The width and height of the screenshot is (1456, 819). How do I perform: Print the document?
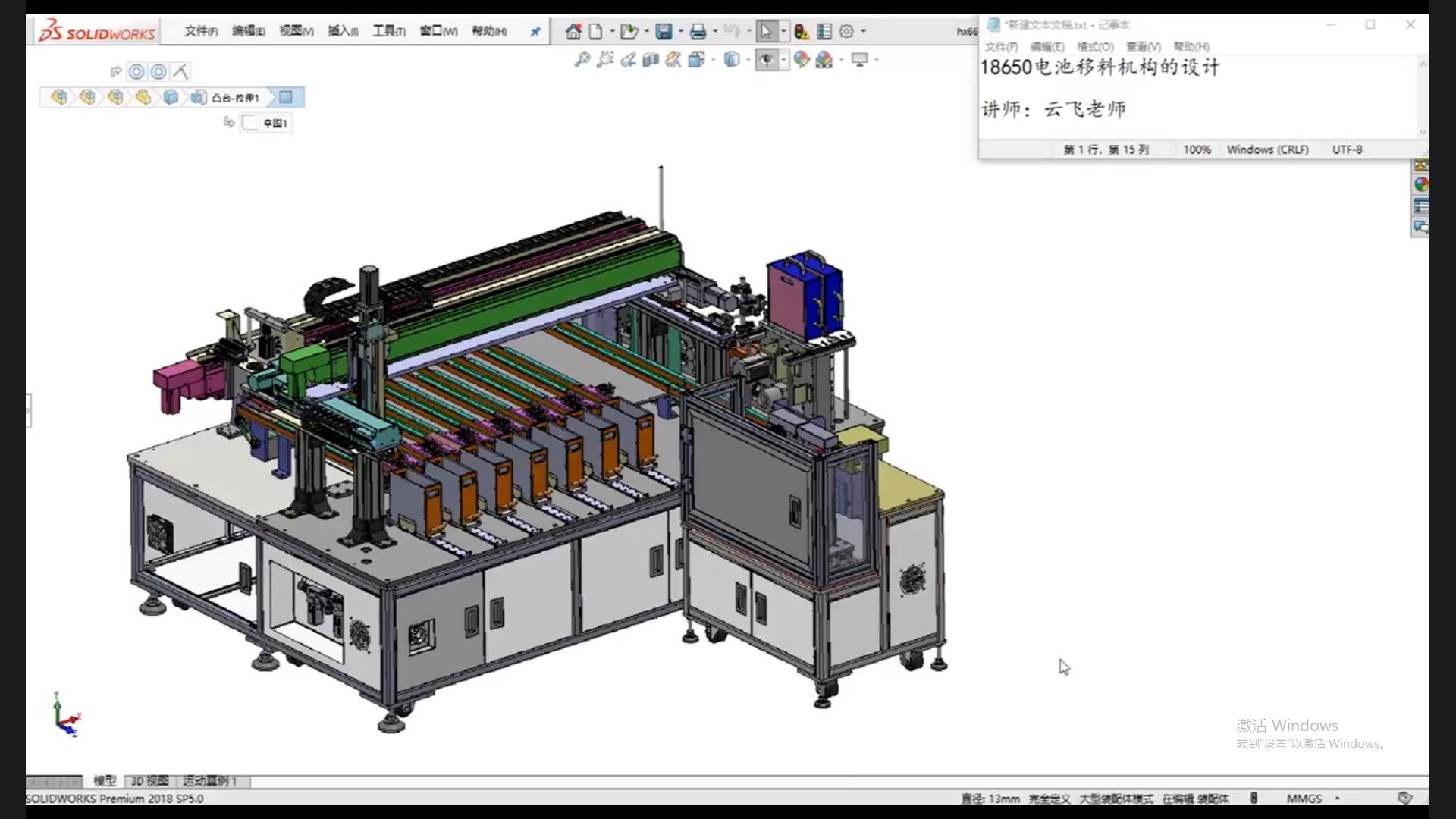698,31
